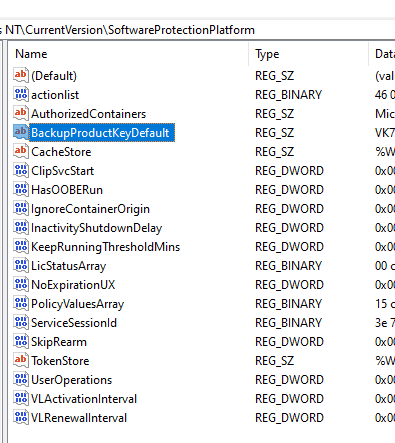Select the ClipSvcStart DWORD icon

(20, 170)
